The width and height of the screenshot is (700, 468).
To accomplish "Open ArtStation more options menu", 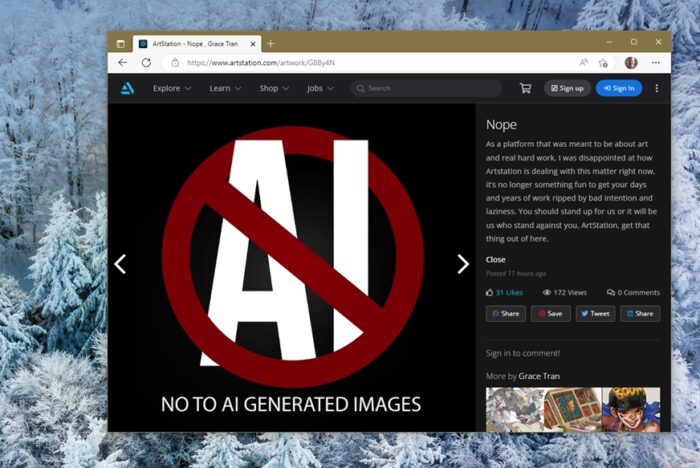I will (656, 88).
